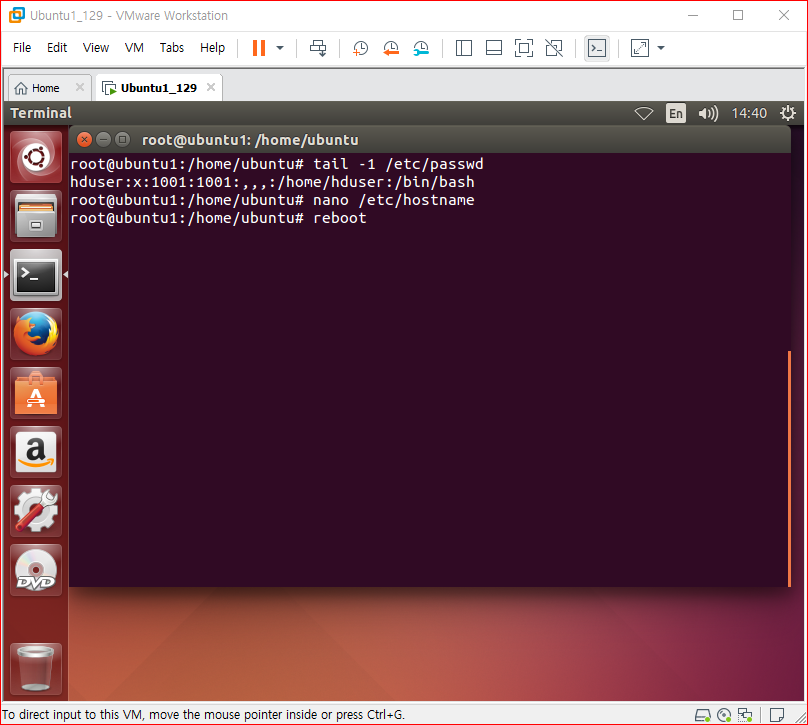This screenshot has width=808, height=725.
Task: Take a snapshot of this VM
Action: (x=360, y=48)
